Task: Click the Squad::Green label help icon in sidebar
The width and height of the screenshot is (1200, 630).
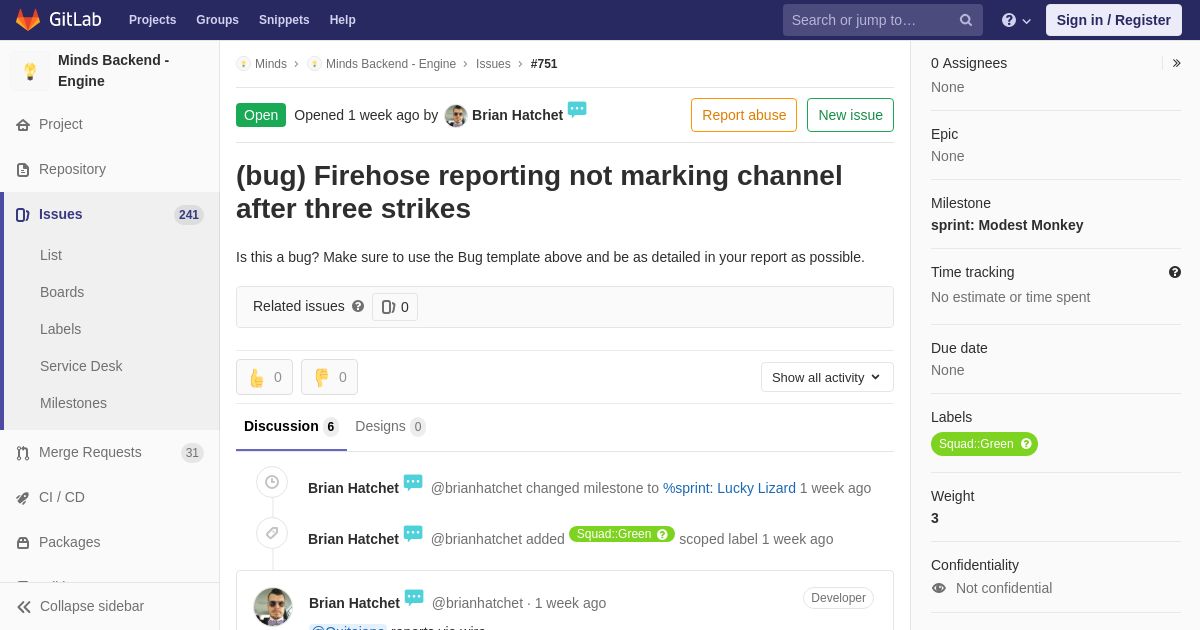Action: point(1026,444)
